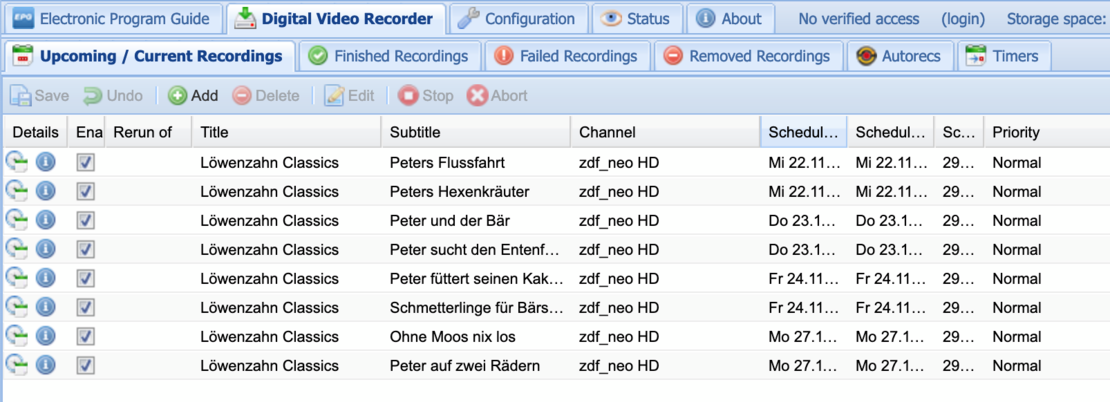Click the info icon for Peter und der Bär
Viewport: 1110px width, 402px height.
(46, 220)
